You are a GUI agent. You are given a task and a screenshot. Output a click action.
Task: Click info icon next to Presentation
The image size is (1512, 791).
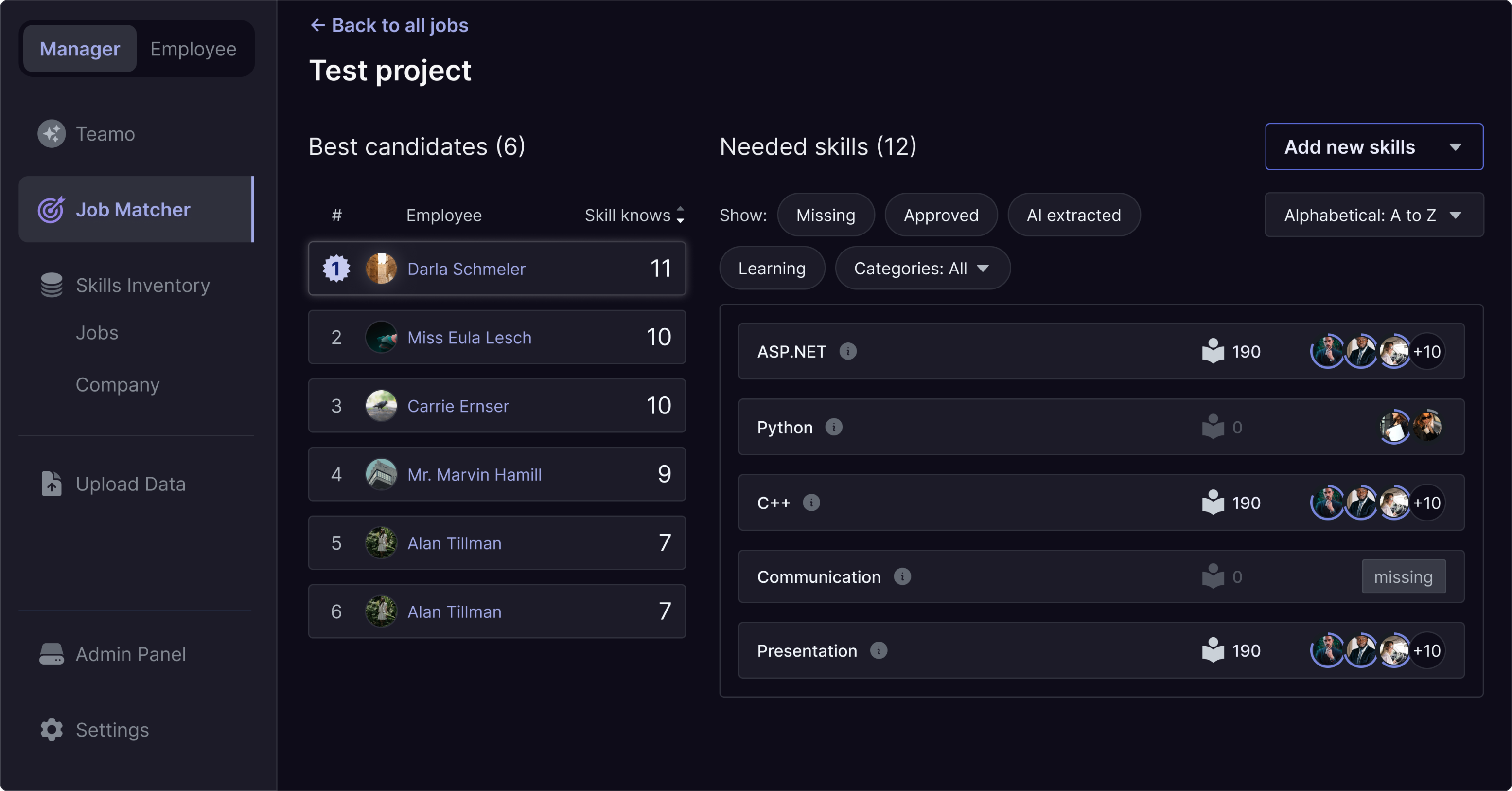tap(878, 650)
